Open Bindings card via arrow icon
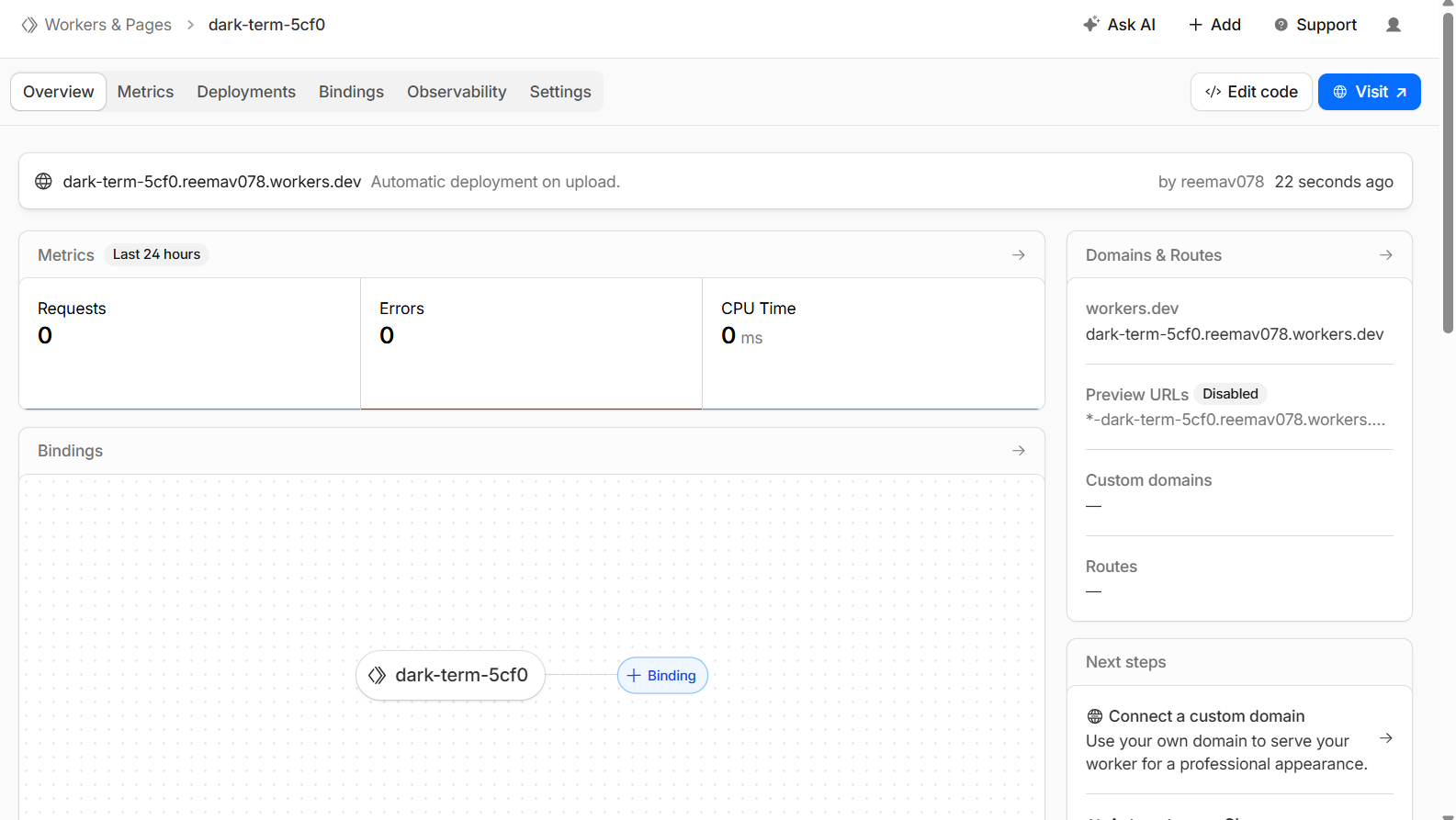 coord(1019,450)
